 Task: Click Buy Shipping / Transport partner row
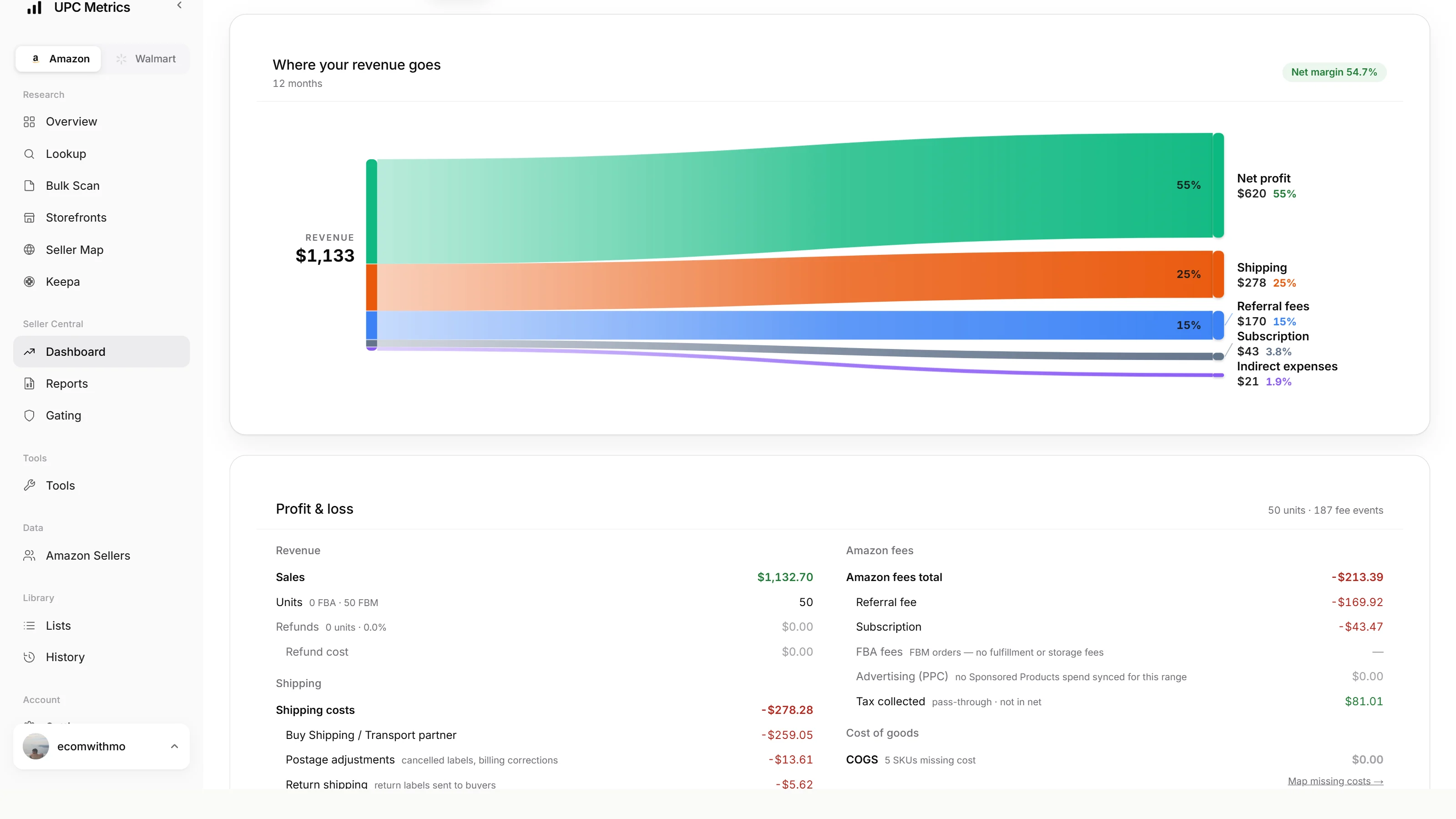pyautogui.click(x=544, y=735)
